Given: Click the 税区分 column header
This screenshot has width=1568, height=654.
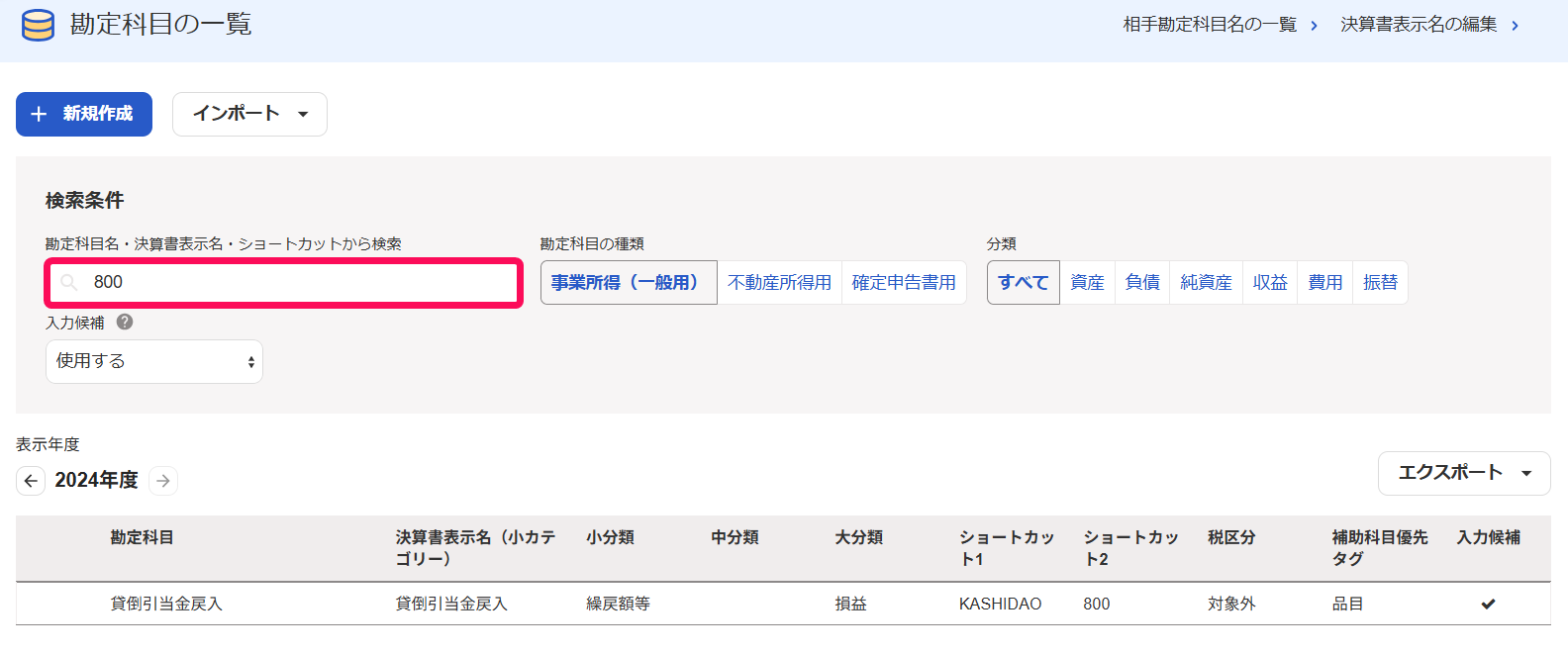Looking at the screenshot, I should point(1231,537).
